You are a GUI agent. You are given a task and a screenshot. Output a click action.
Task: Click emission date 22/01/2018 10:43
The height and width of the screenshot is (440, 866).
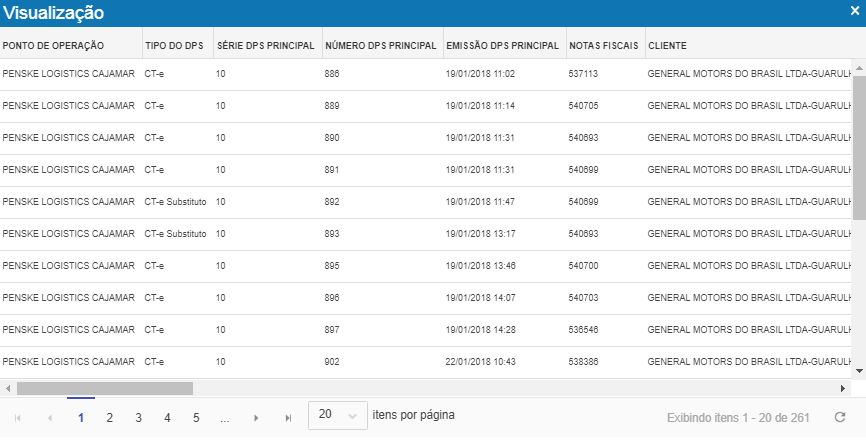pyautogui.click(x=480, y=362)
